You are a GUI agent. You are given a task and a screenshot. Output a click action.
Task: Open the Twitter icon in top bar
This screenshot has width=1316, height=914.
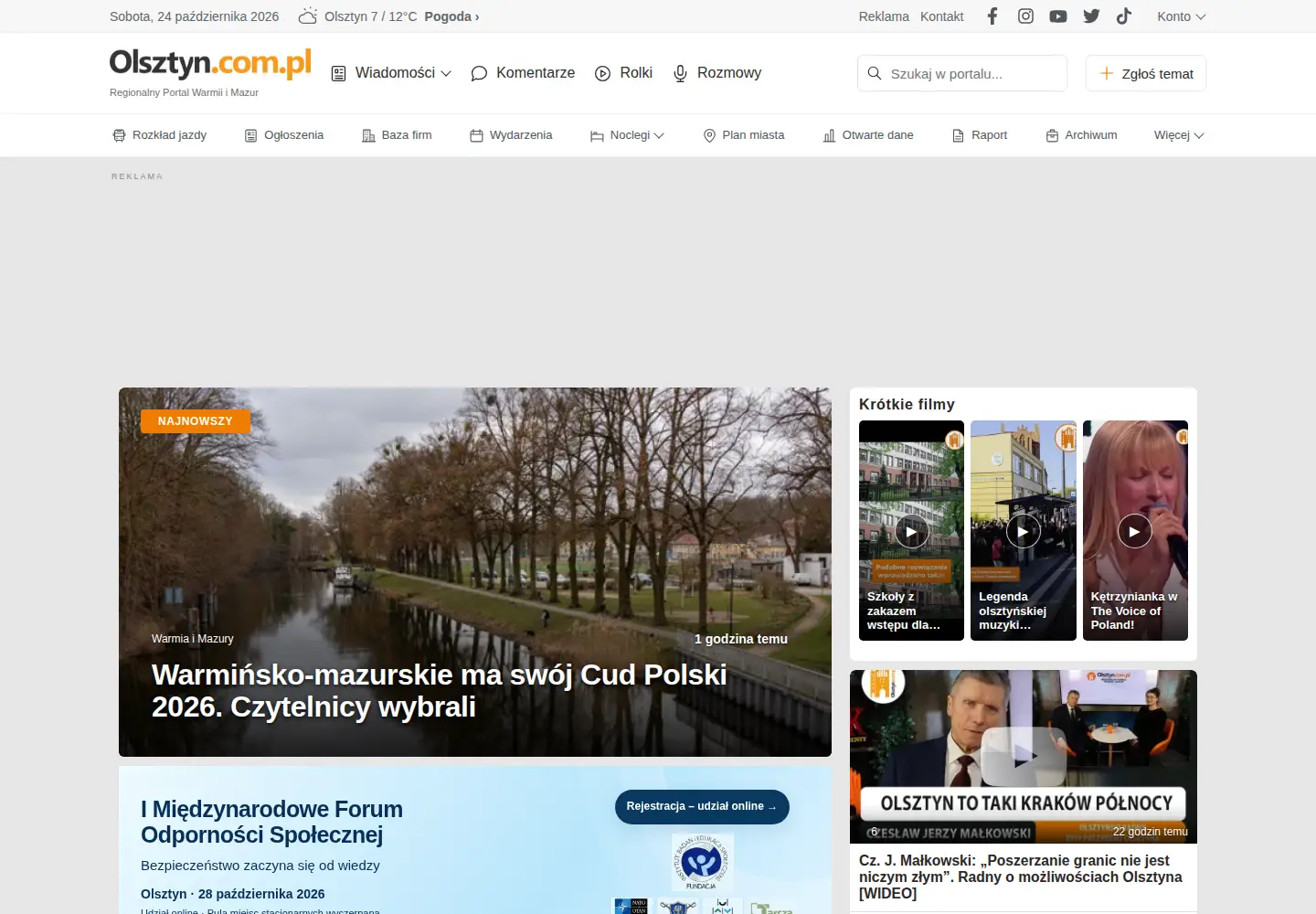click(x=1091, y=16)
